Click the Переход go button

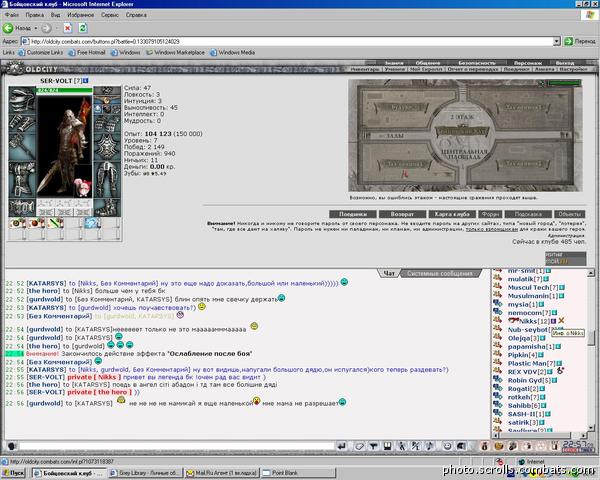click(x=580, y=41)
